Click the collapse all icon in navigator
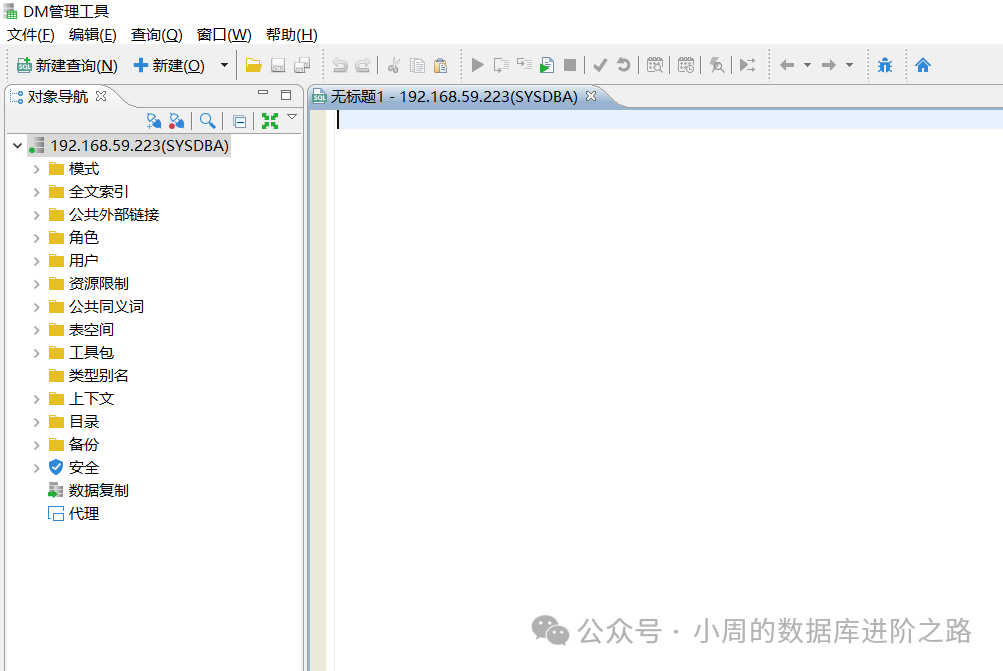The image size is (1003, 671). 239,122
